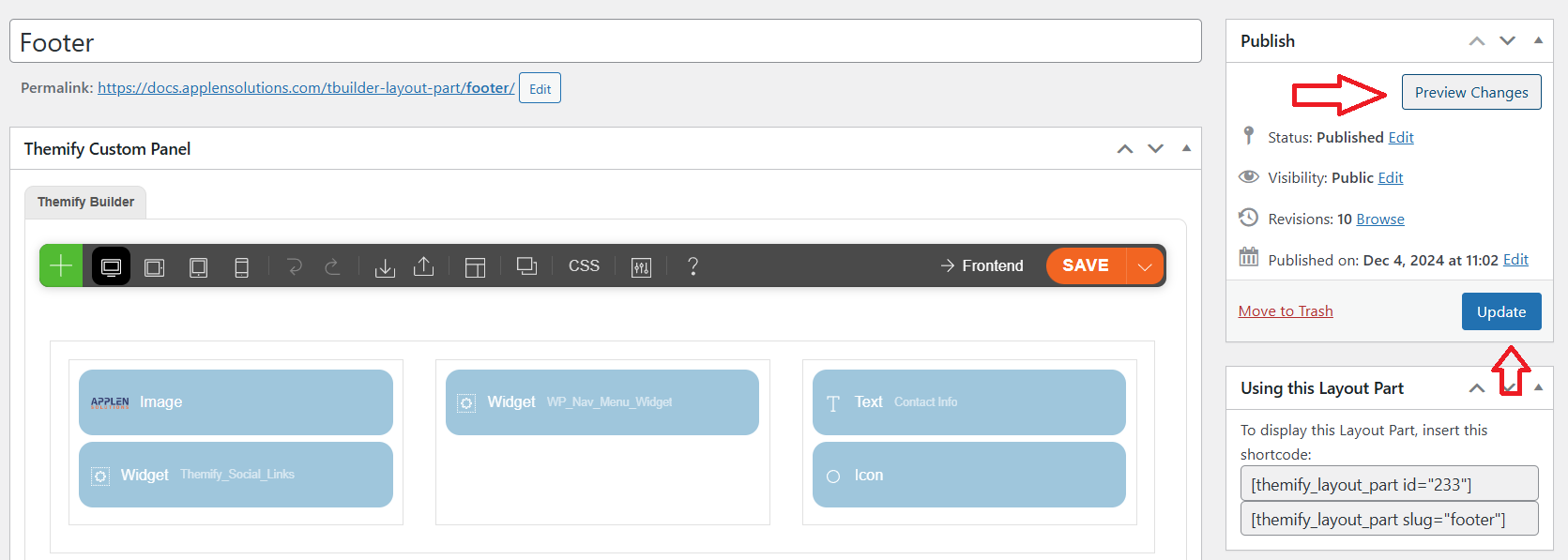
Task: Edit the published date
Action: [1515, 260]
